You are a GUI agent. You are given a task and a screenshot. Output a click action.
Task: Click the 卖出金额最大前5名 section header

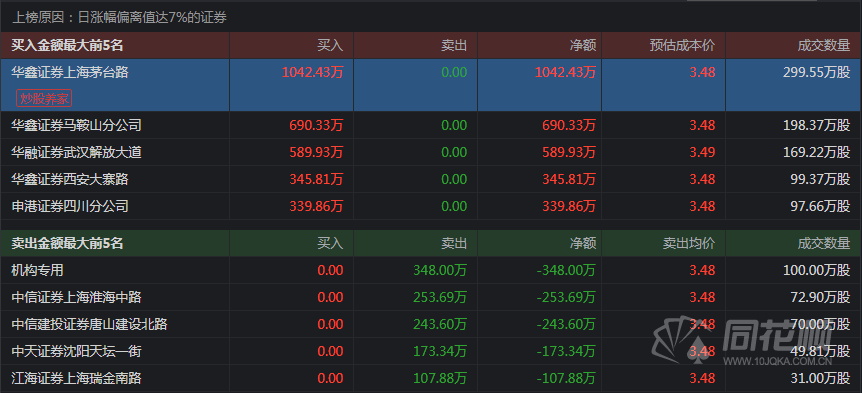[x=67, y=243]
